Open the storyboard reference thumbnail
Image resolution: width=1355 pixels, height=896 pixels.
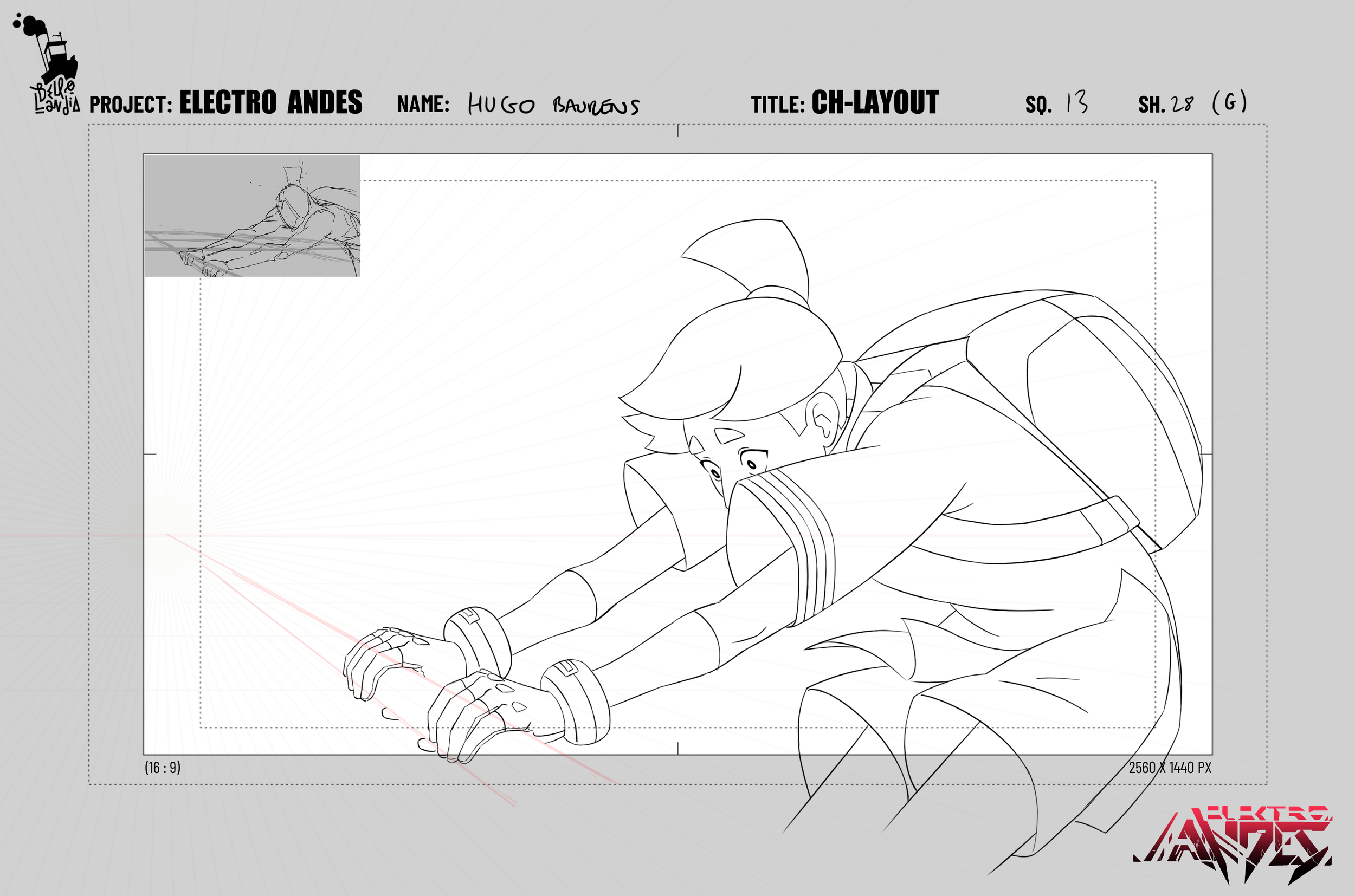(252, 216)
